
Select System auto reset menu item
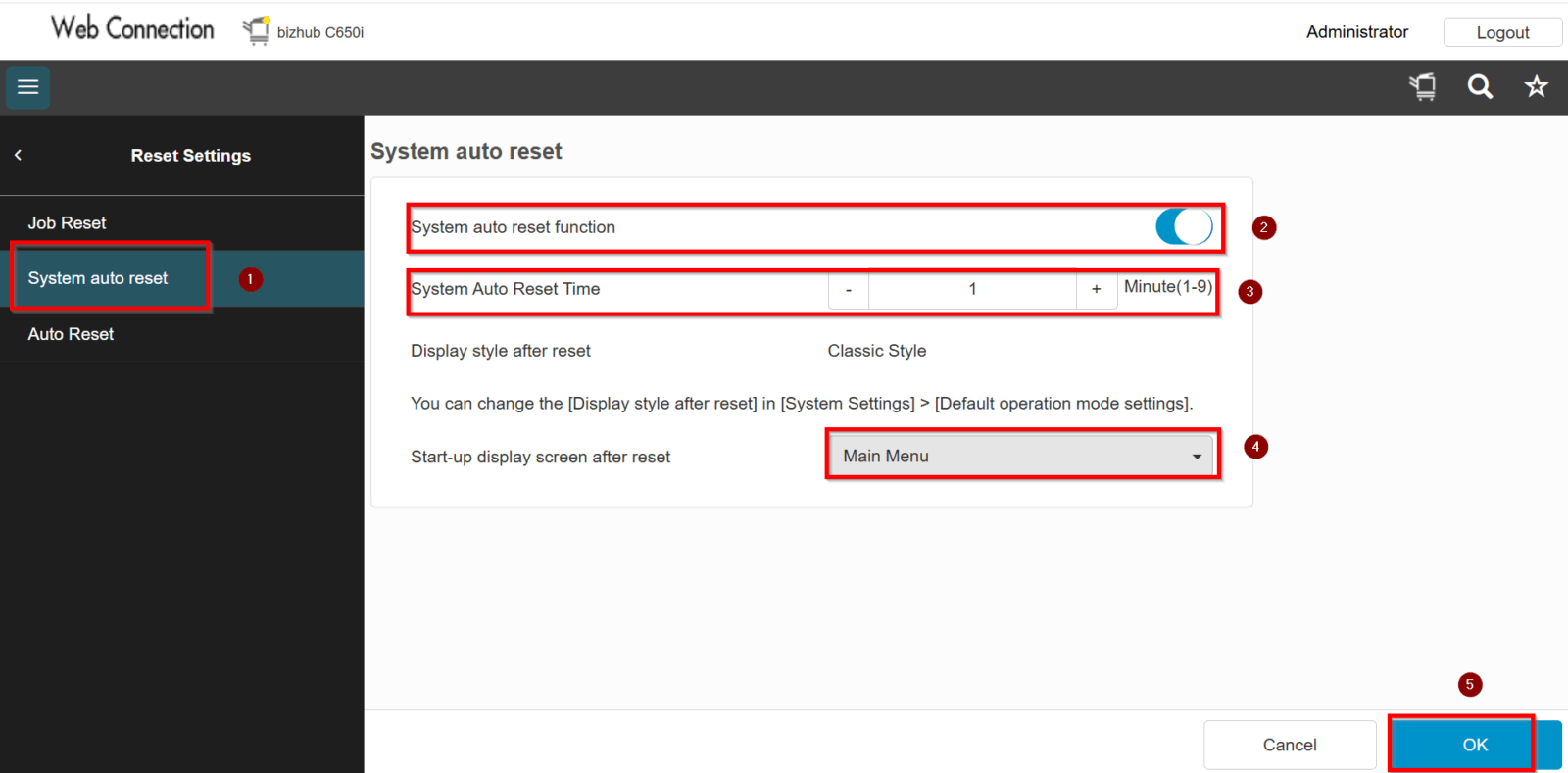98,278
